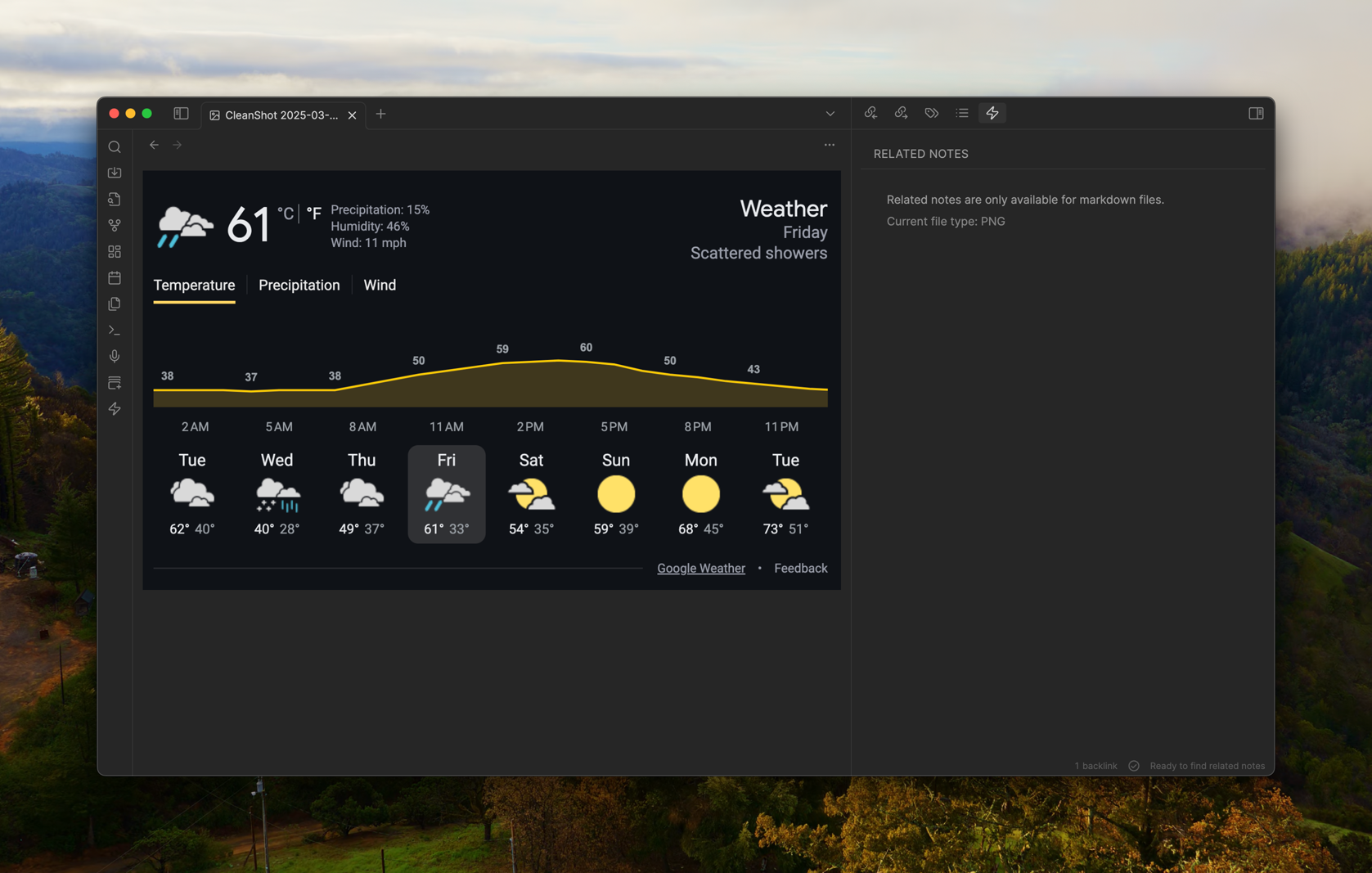Click the Mon forecast day

[x=701, y=494]
